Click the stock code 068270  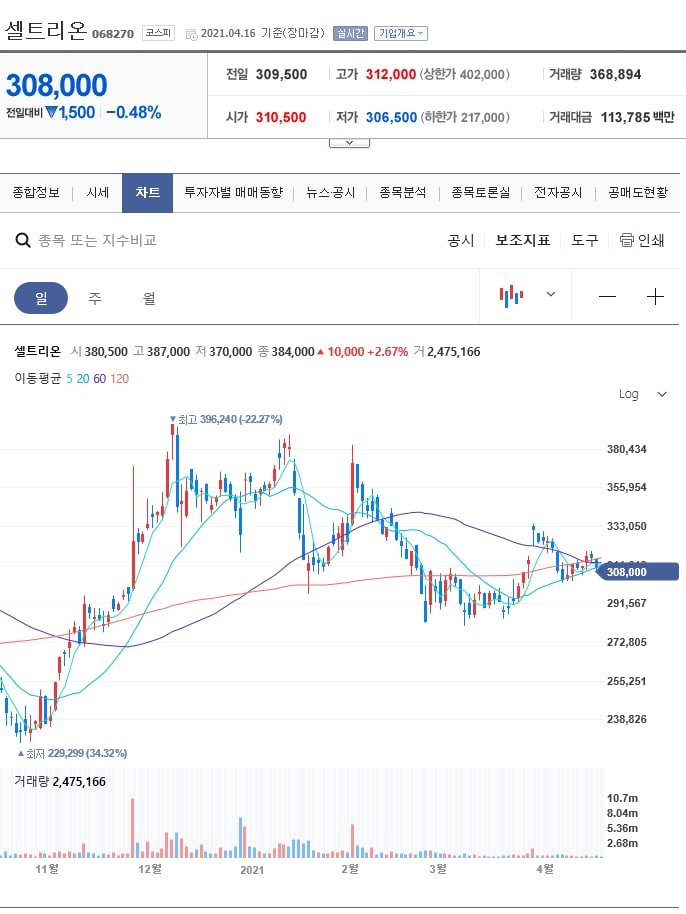pyautogui.click(x=113, y=34)
